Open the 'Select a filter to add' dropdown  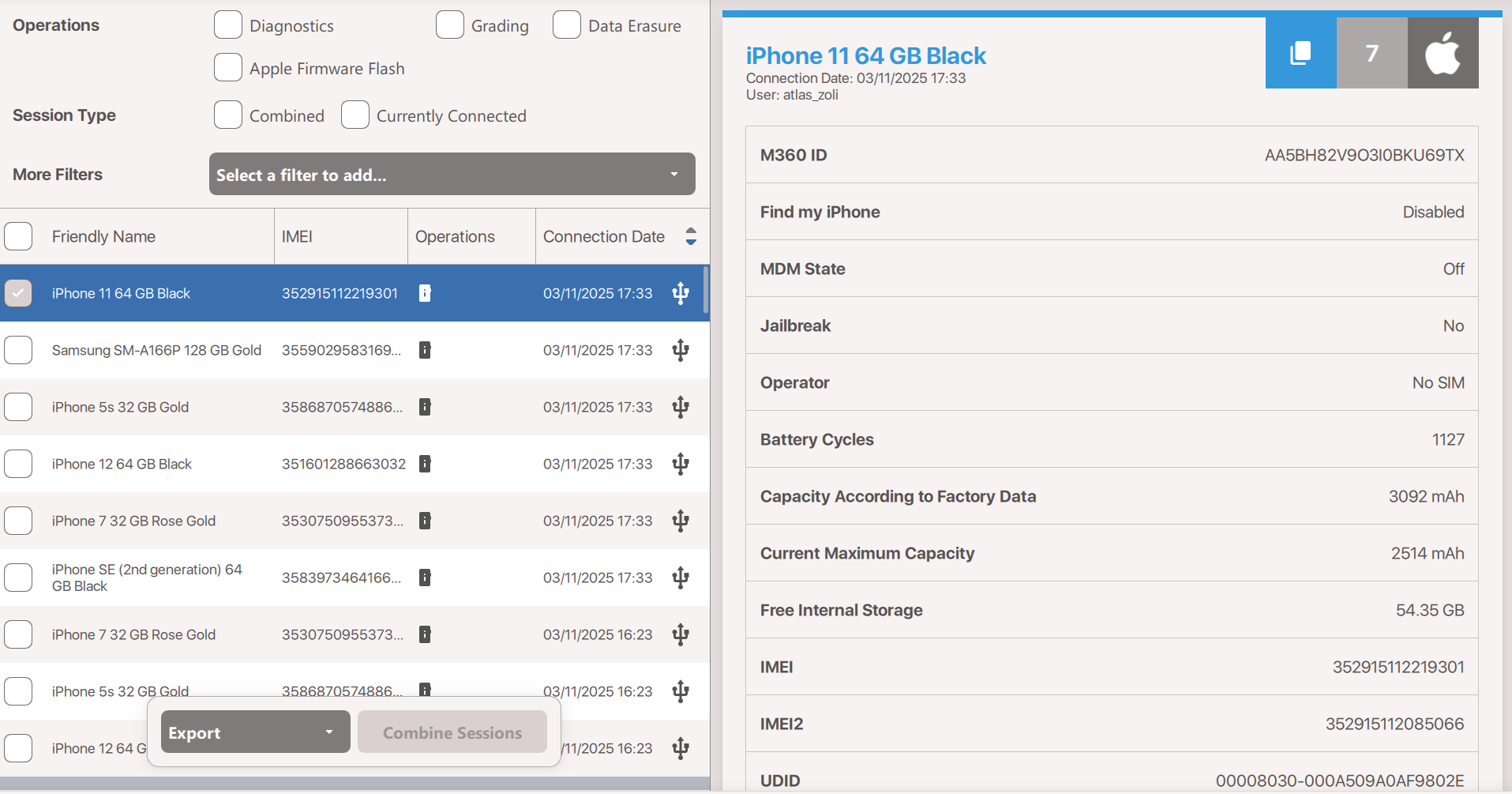pos(452,175)
